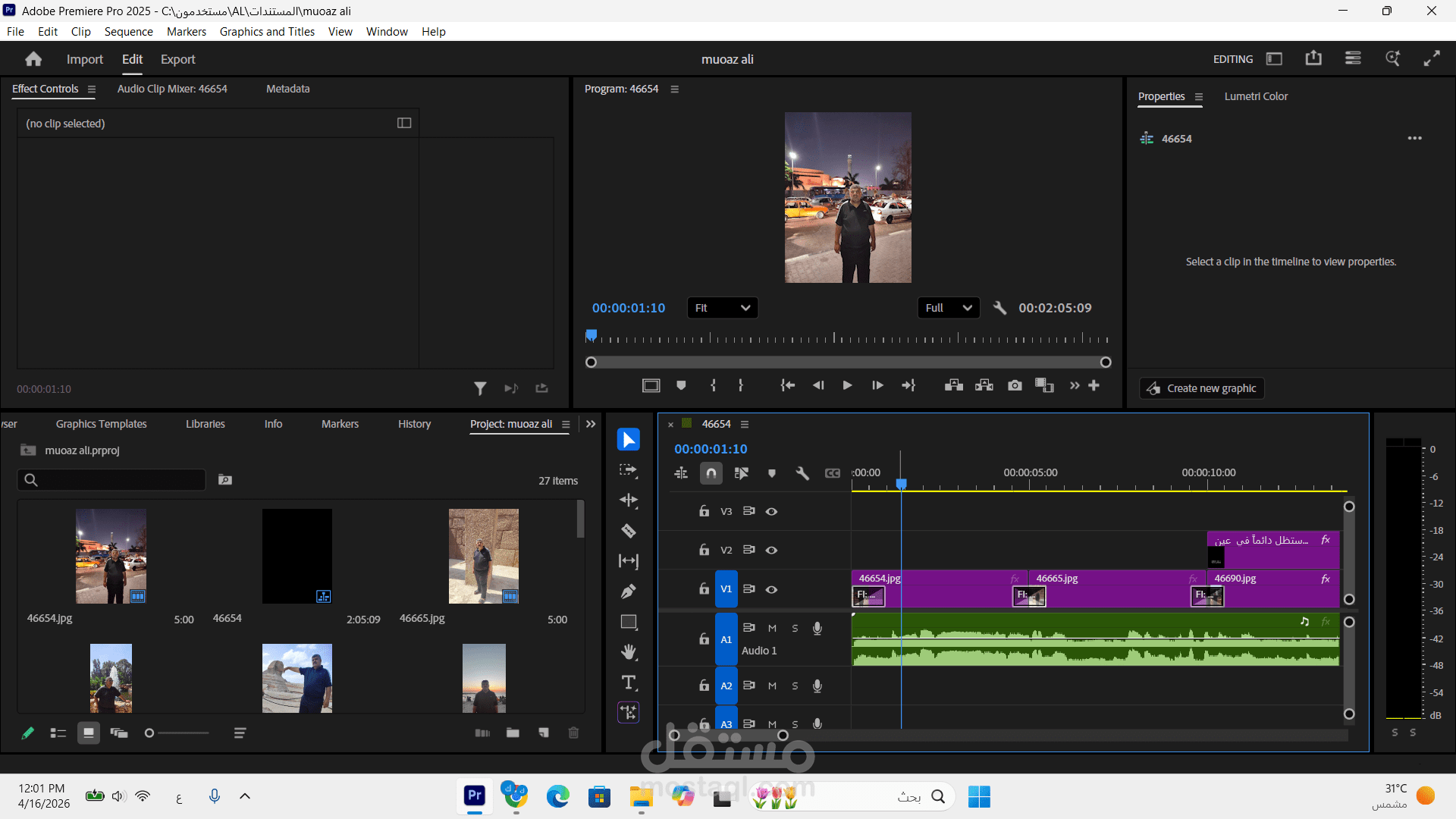Play the sequence in Program monitor
The image size is (1456, 819).
coord(847,385)
